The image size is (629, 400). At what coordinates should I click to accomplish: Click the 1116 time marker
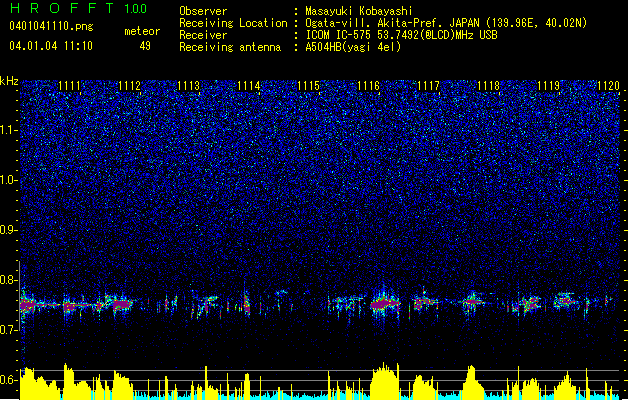[368, 86]
